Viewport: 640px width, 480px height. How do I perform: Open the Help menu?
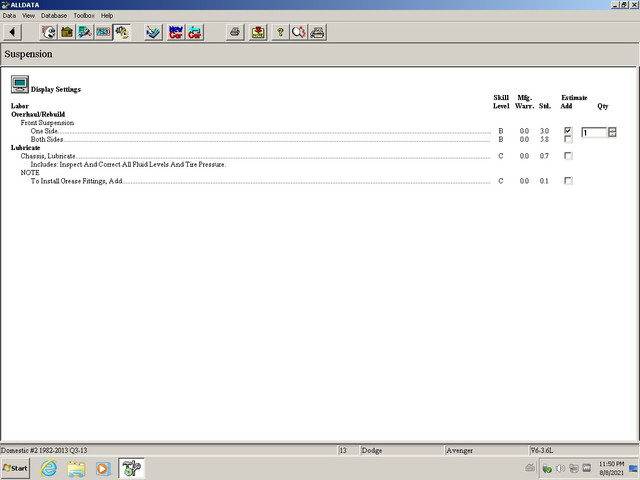[x=107, y=16]
